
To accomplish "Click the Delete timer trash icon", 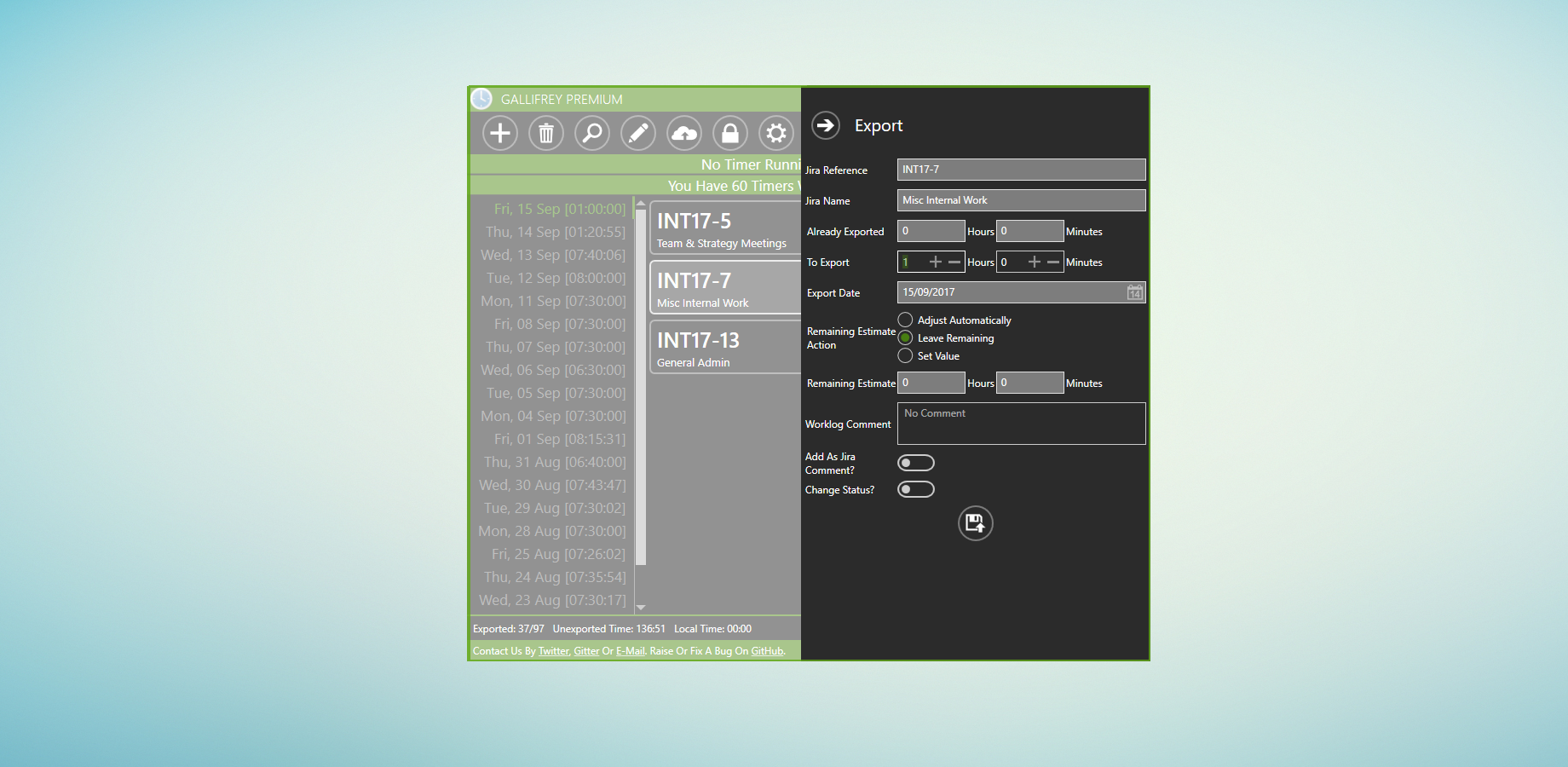I will (x=546, y=133).
